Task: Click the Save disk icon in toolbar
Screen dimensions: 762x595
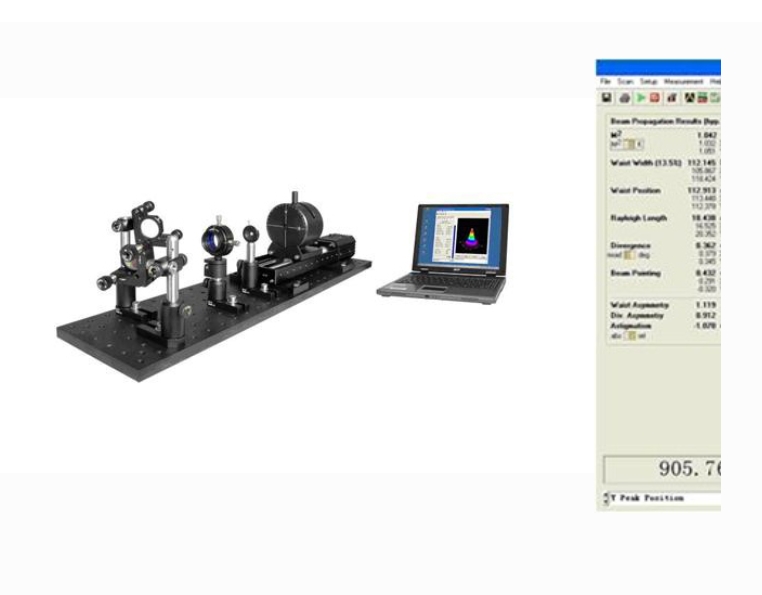Action: 606,98
